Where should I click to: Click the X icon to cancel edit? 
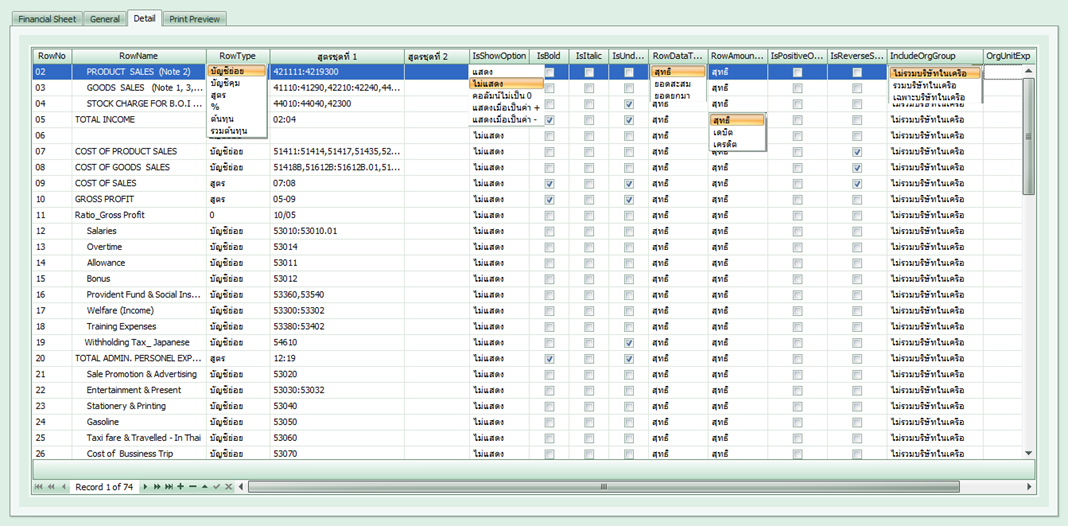229,487
